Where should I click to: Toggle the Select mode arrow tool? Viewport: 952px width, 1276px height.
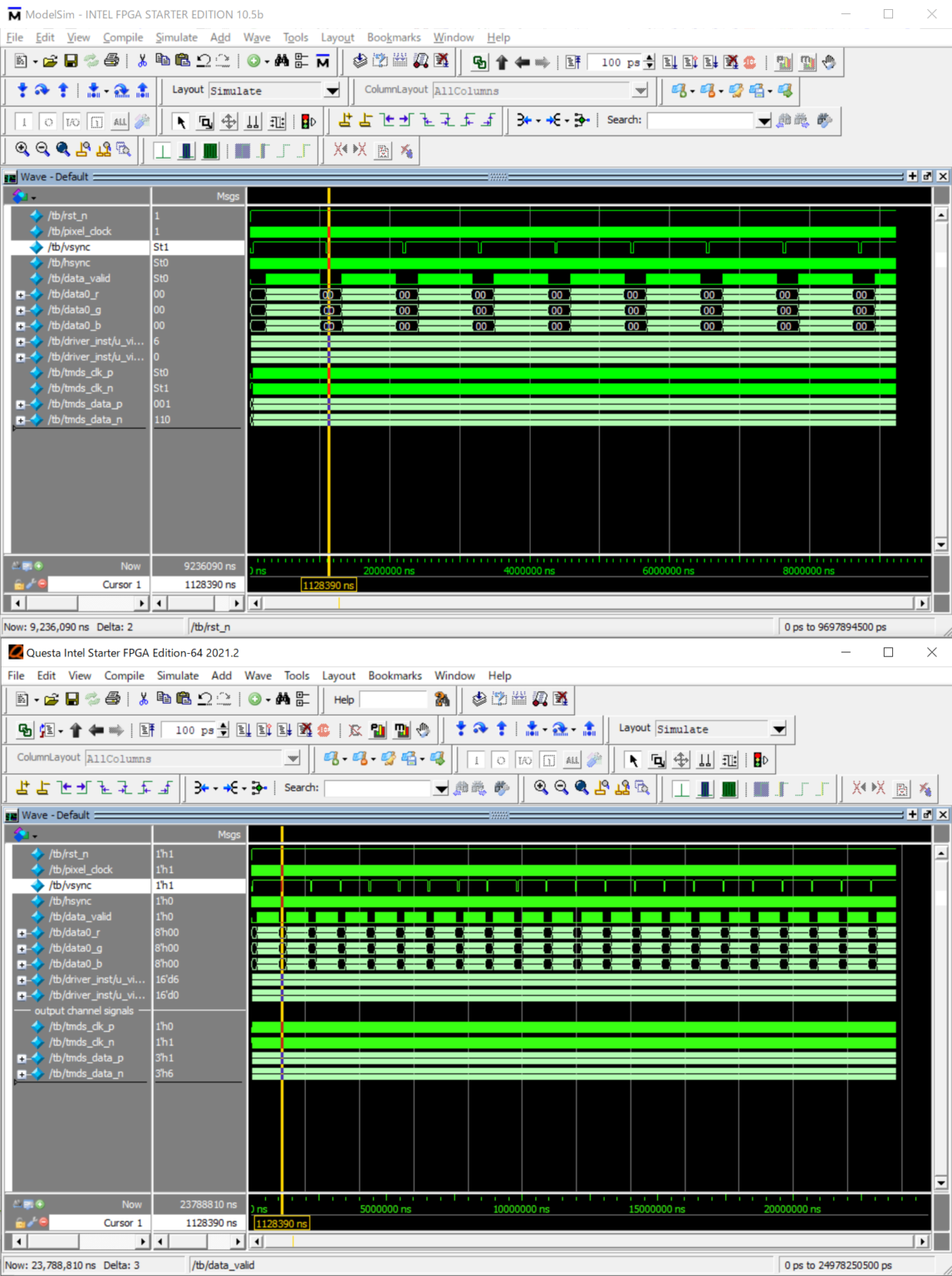[179, 120]
